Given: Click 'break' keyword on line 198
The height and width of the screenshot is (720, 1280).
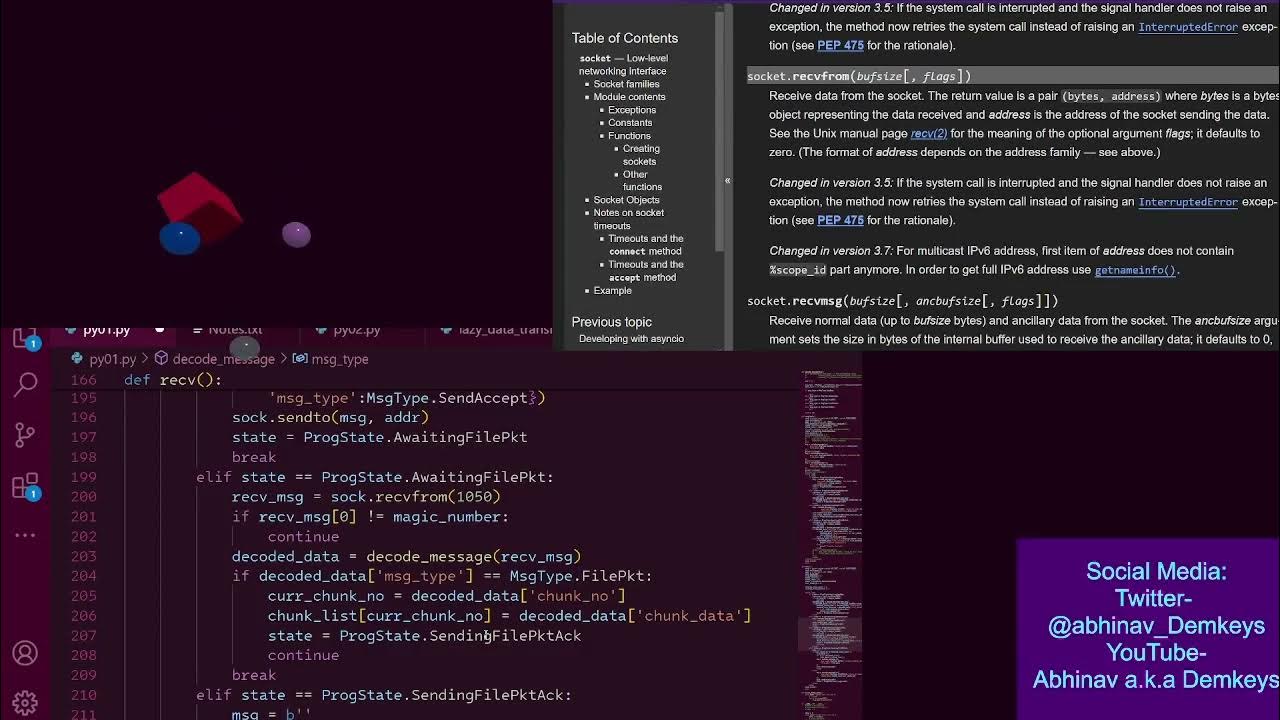Looking at the screenshot, I should [x=254, y=457].
